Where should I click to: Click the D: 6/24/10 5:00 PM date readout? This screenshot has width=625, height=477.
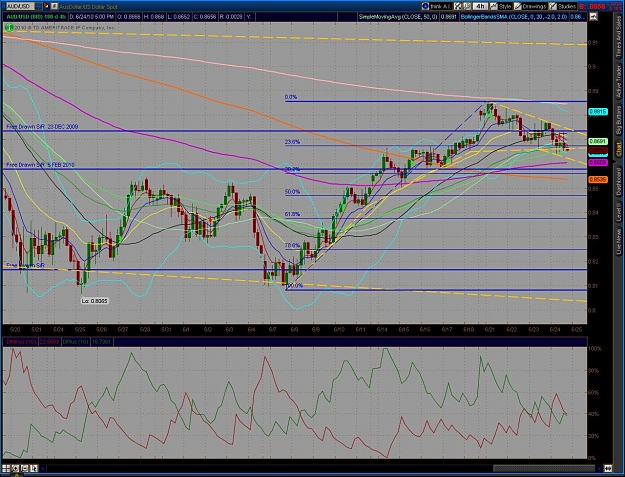point(92,17)
